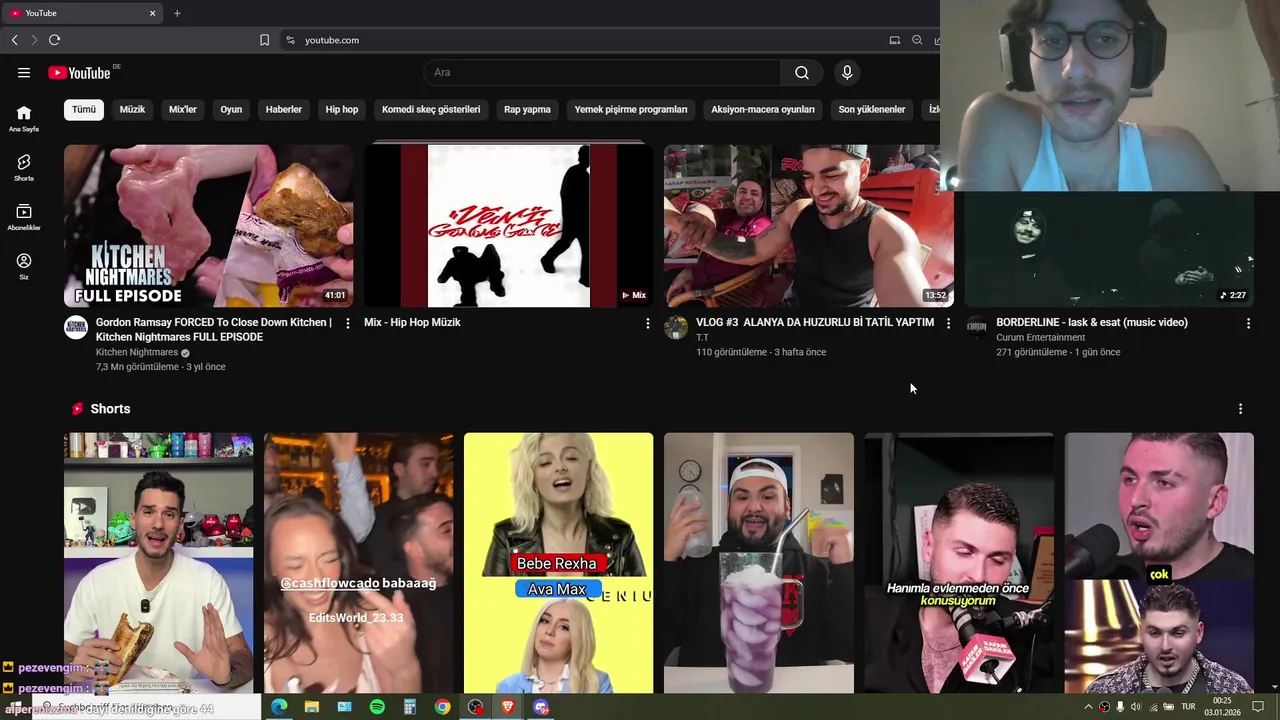Switch to the YouTube browser tab

[x=80, y=13]
